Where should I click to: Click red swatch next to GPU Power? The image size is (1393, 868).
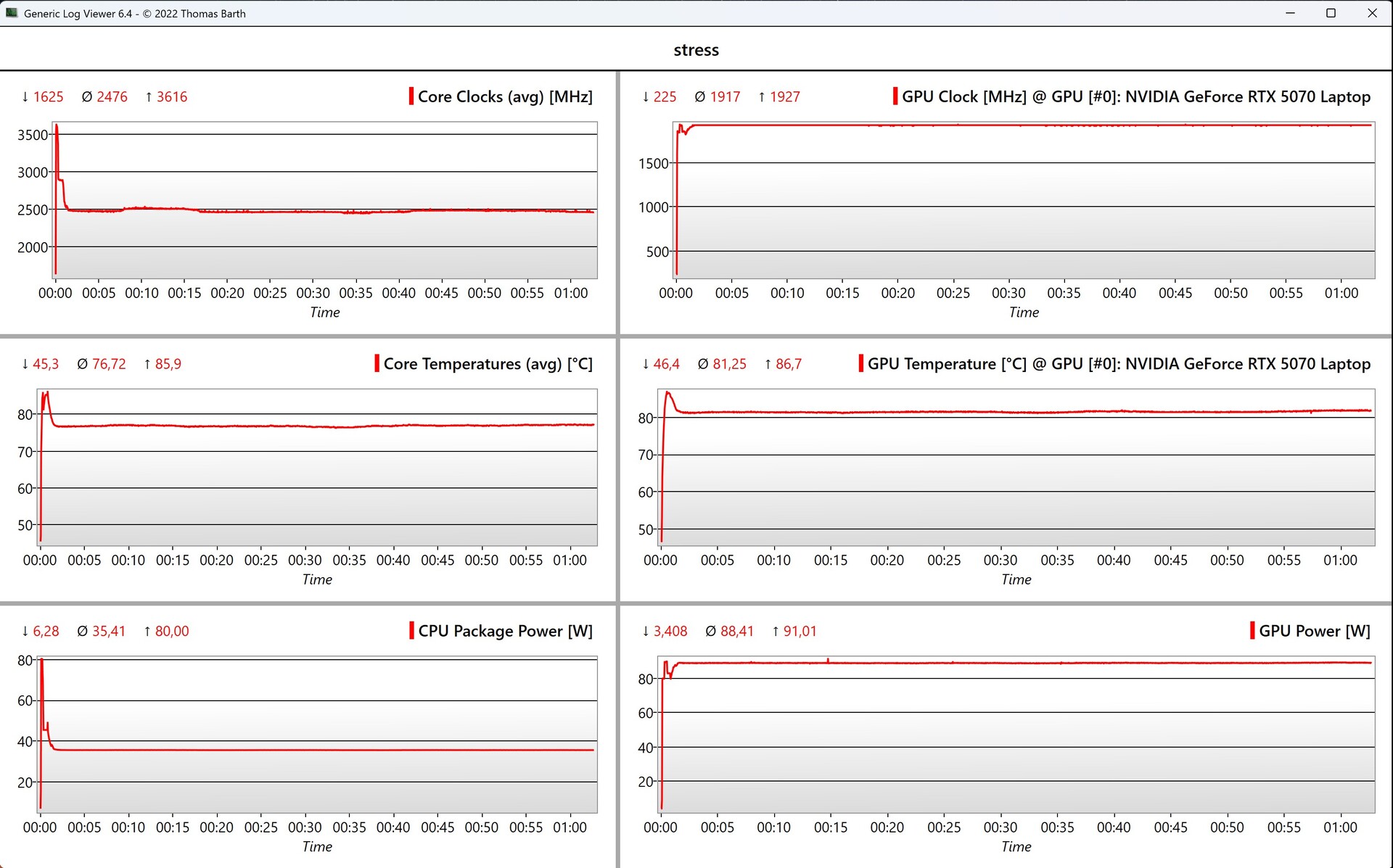pos(1252,630)
